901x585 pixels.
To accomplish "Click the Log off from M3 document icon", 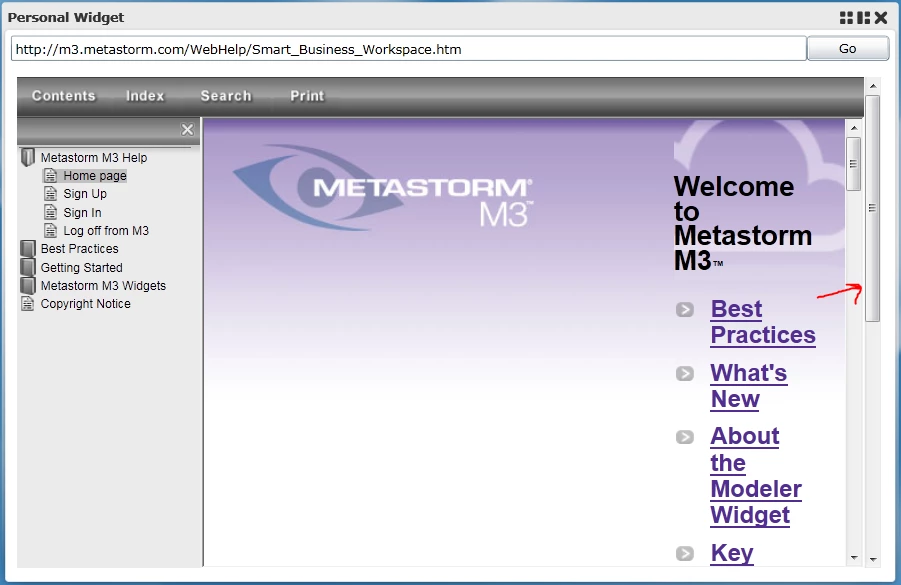I will (x=51, y=230).
